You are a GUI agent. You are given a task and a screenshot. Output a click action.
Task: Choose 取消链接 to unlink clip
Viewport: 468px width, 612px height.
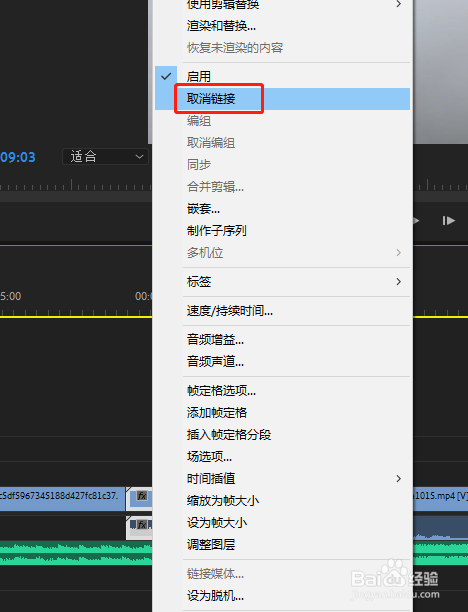click(x=283, y=99)
